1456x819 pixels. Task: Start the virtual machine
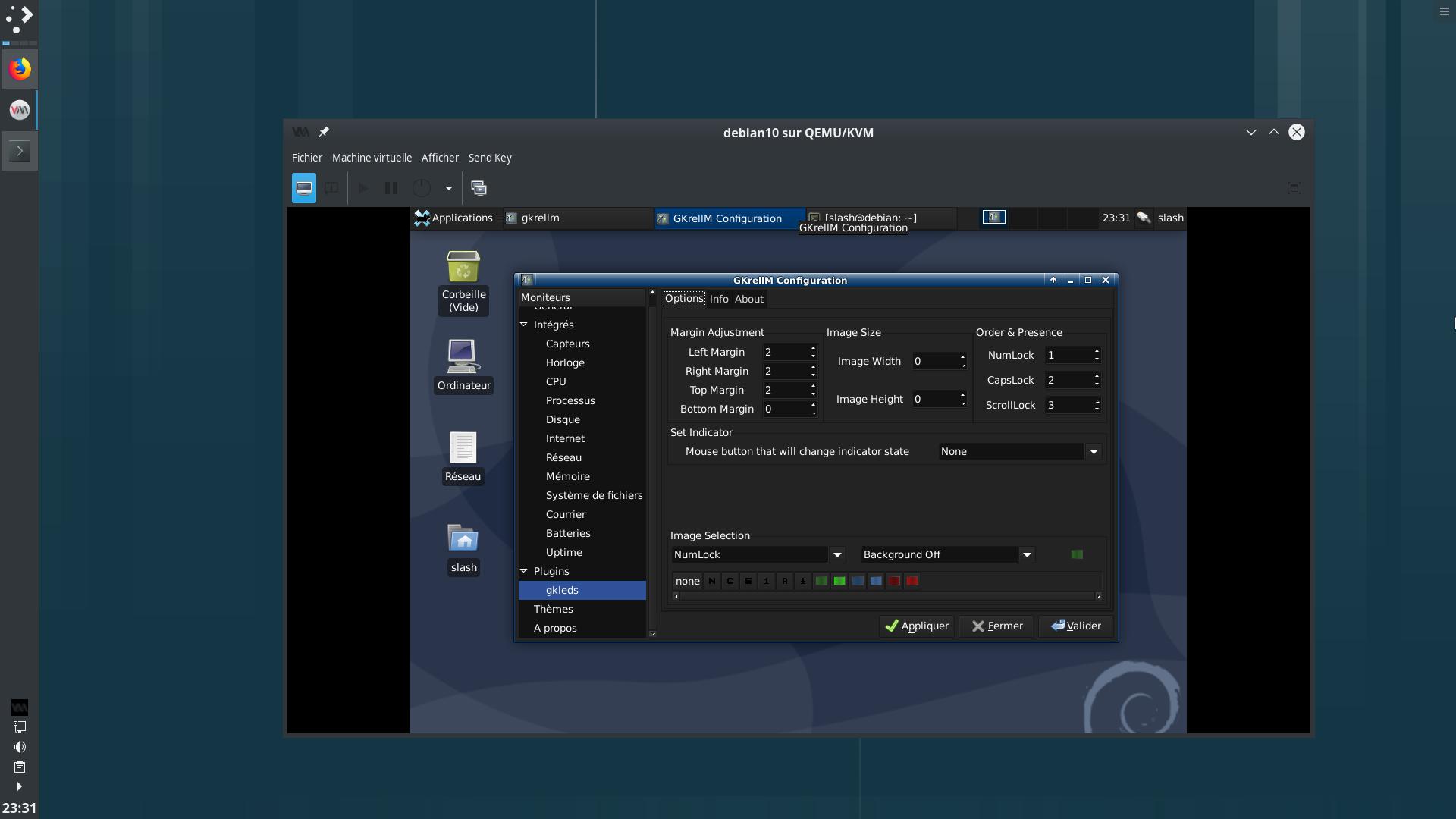[x=363, y=188]
